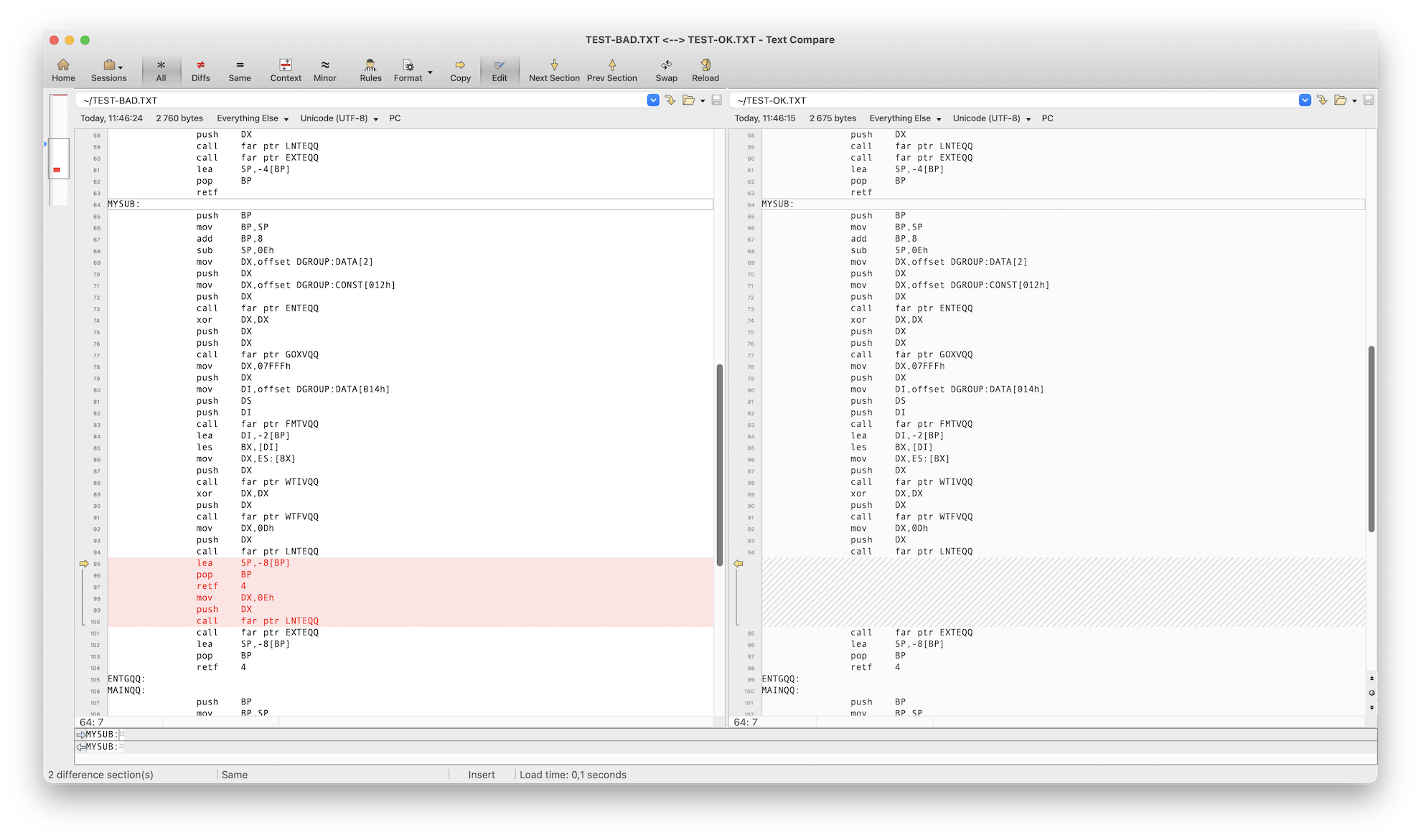Open left pane Everything Else dropdown
The width and height of the screenshot is (1421, 840).
coord(253,118)
